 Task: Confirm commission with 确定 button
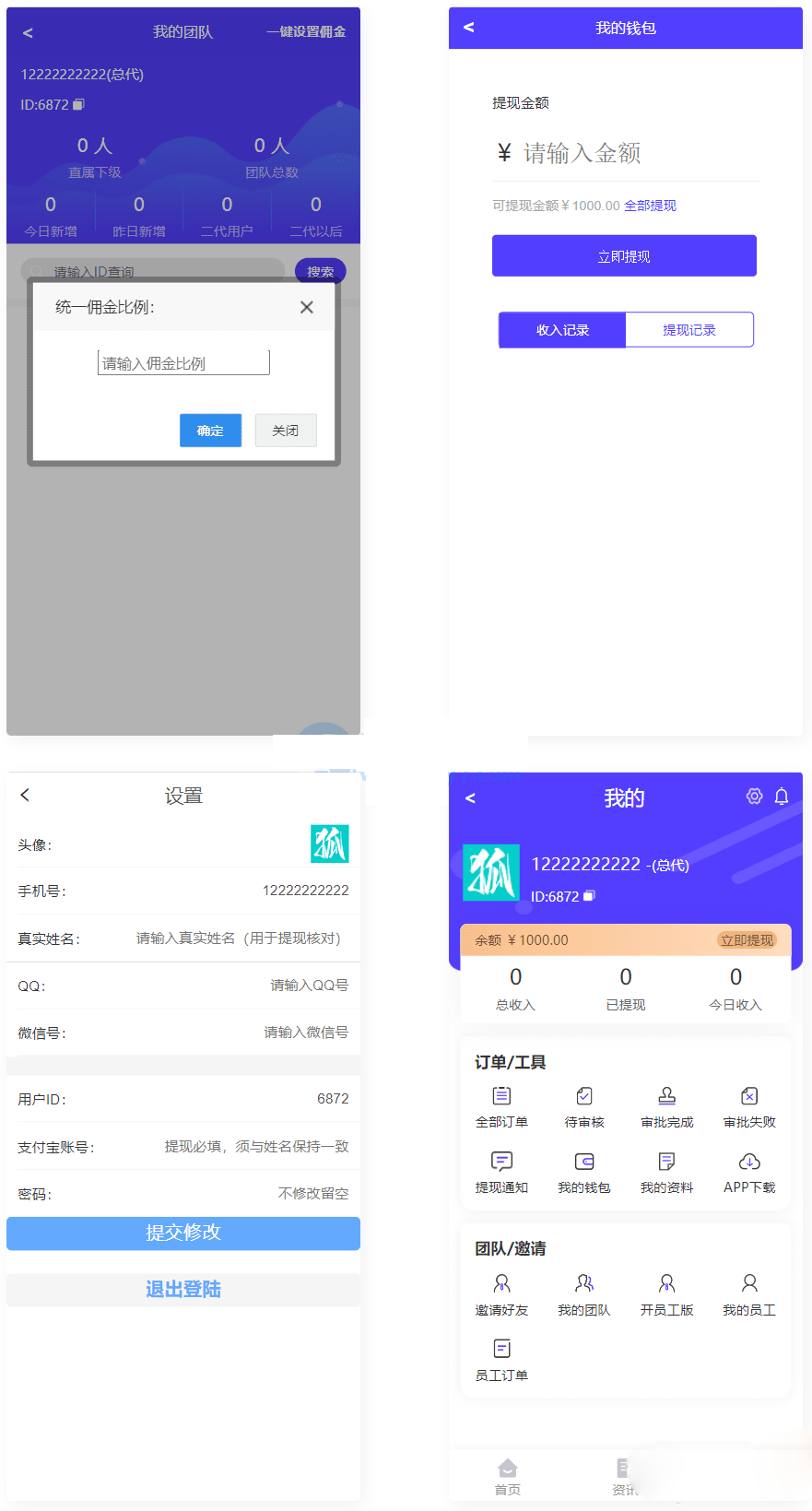[210, 431]
